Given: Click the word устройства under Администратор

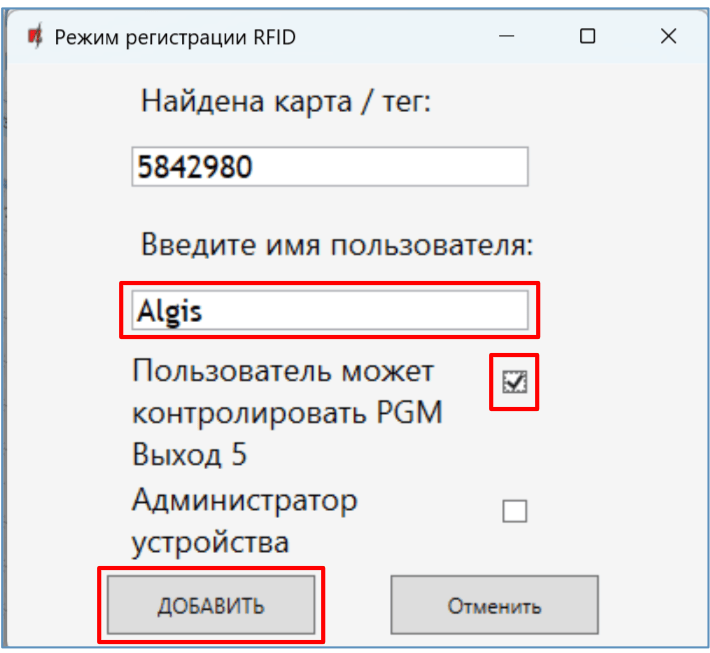Looking at the screenshot, I should click(x=210, y=543).
